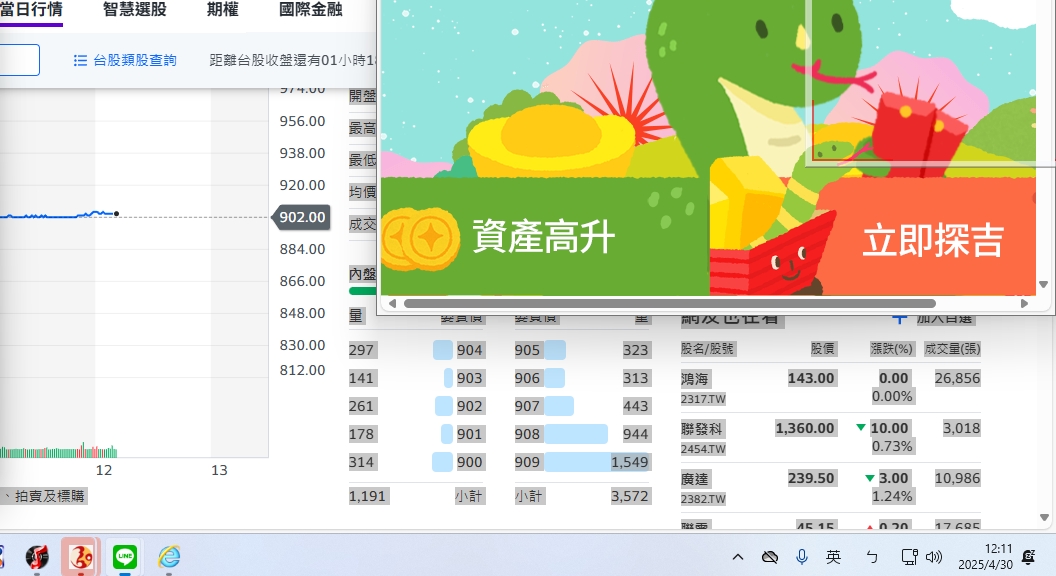Open the 聯發科 stock link
Viewport: 1056px width, 576px height.
701,428
